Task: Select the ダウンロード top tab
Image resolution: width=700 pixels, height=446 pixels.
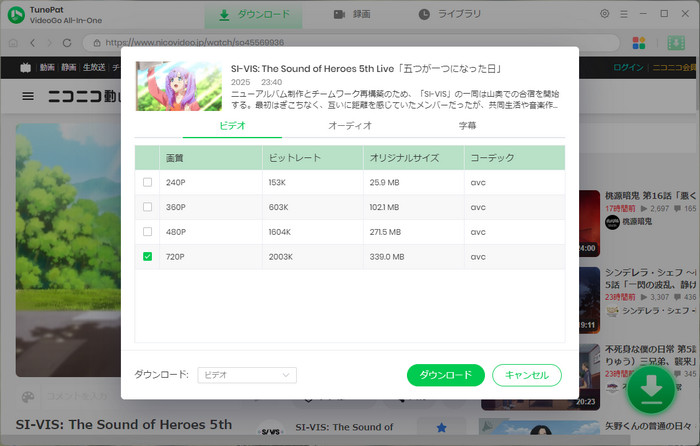Action: click(254, 15)
